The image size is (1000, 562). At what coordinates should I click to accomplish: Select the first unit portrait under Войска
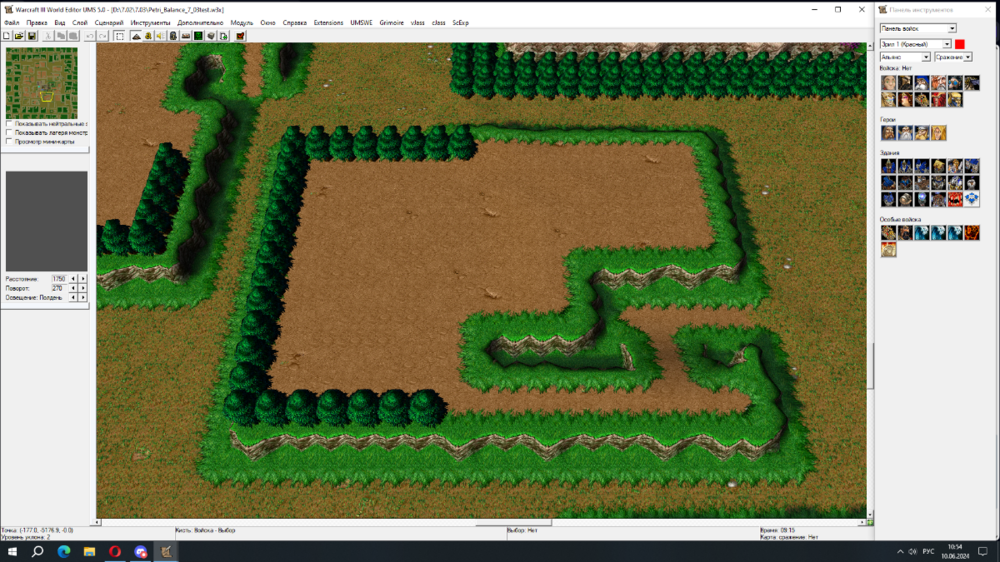[889, 83]
